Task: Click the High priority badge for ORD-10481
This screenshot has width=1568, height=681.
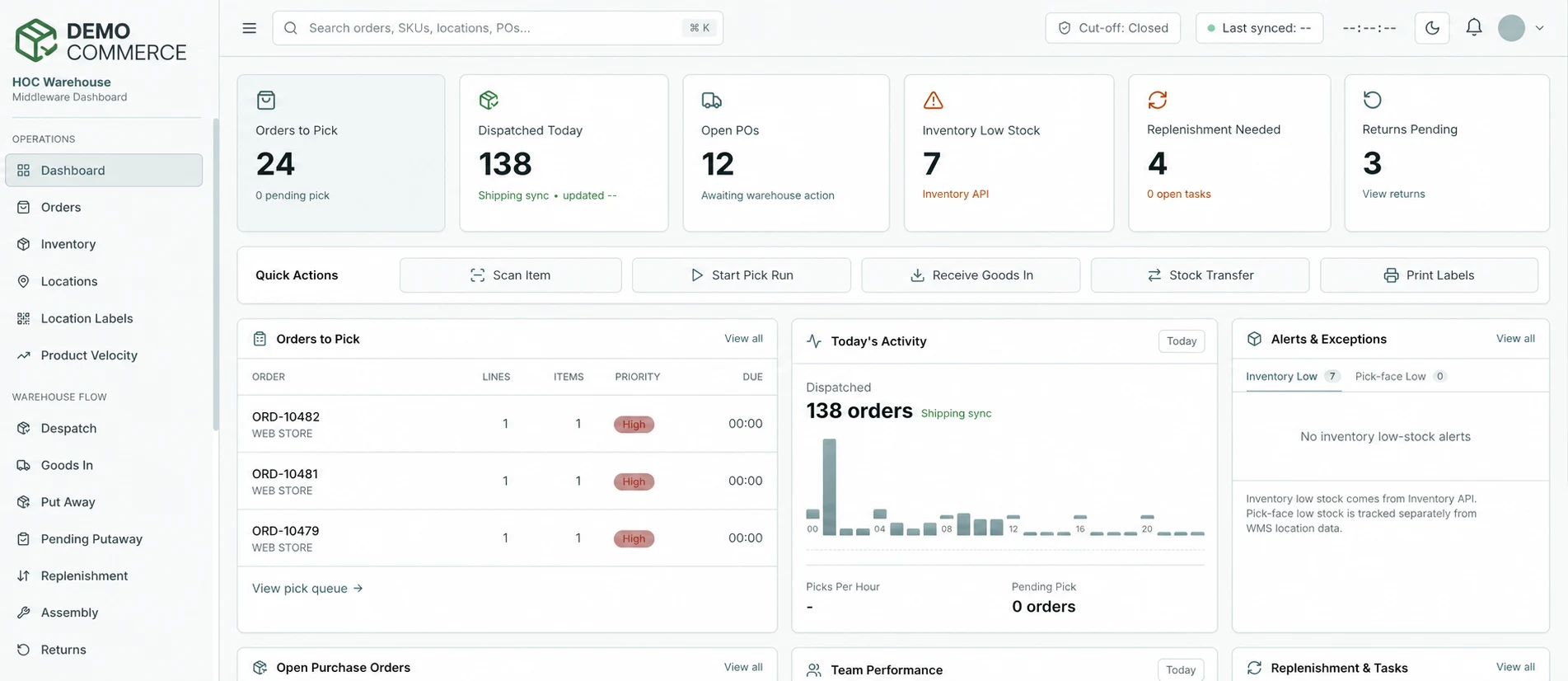Action: pyautogui.click(x=634, y=481)
